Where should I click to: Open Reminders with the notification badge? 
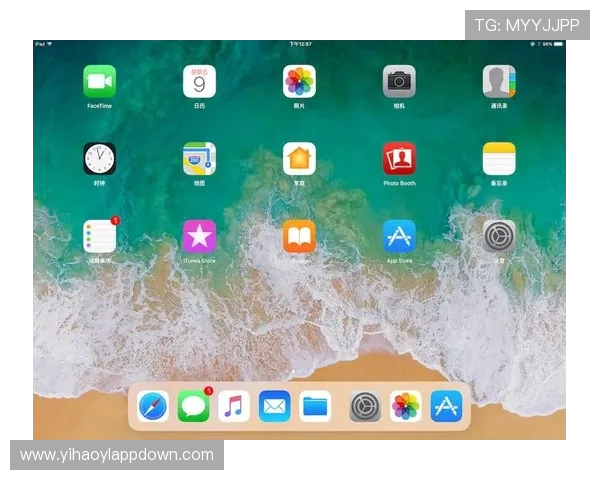click(99, 237)
